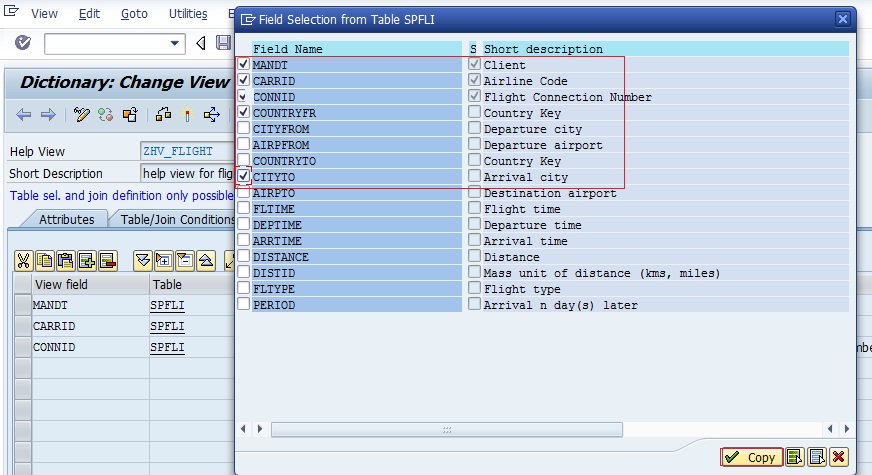Go to next object with right blue arrow
The width and height of the screenshot is (872, 475).
[x=48, y=115]
